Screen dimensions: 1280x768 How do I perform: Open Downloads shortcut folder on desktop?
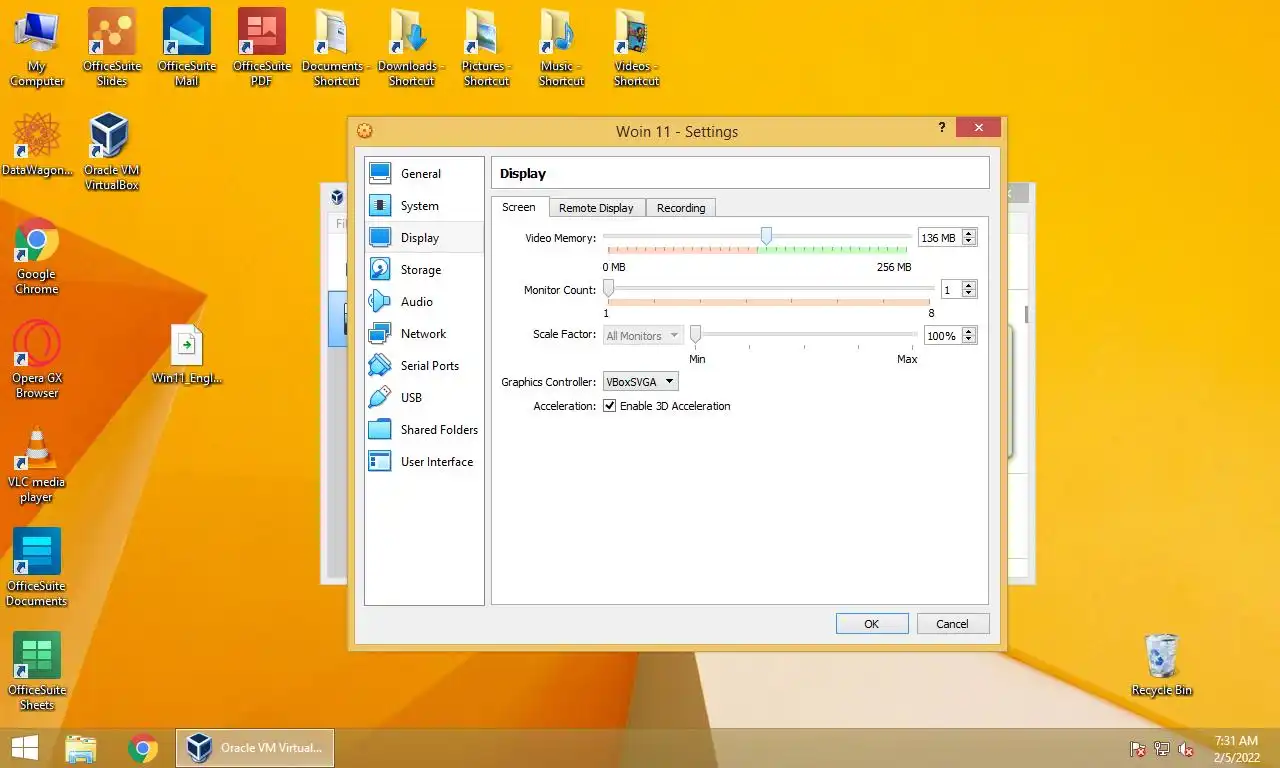412,48
